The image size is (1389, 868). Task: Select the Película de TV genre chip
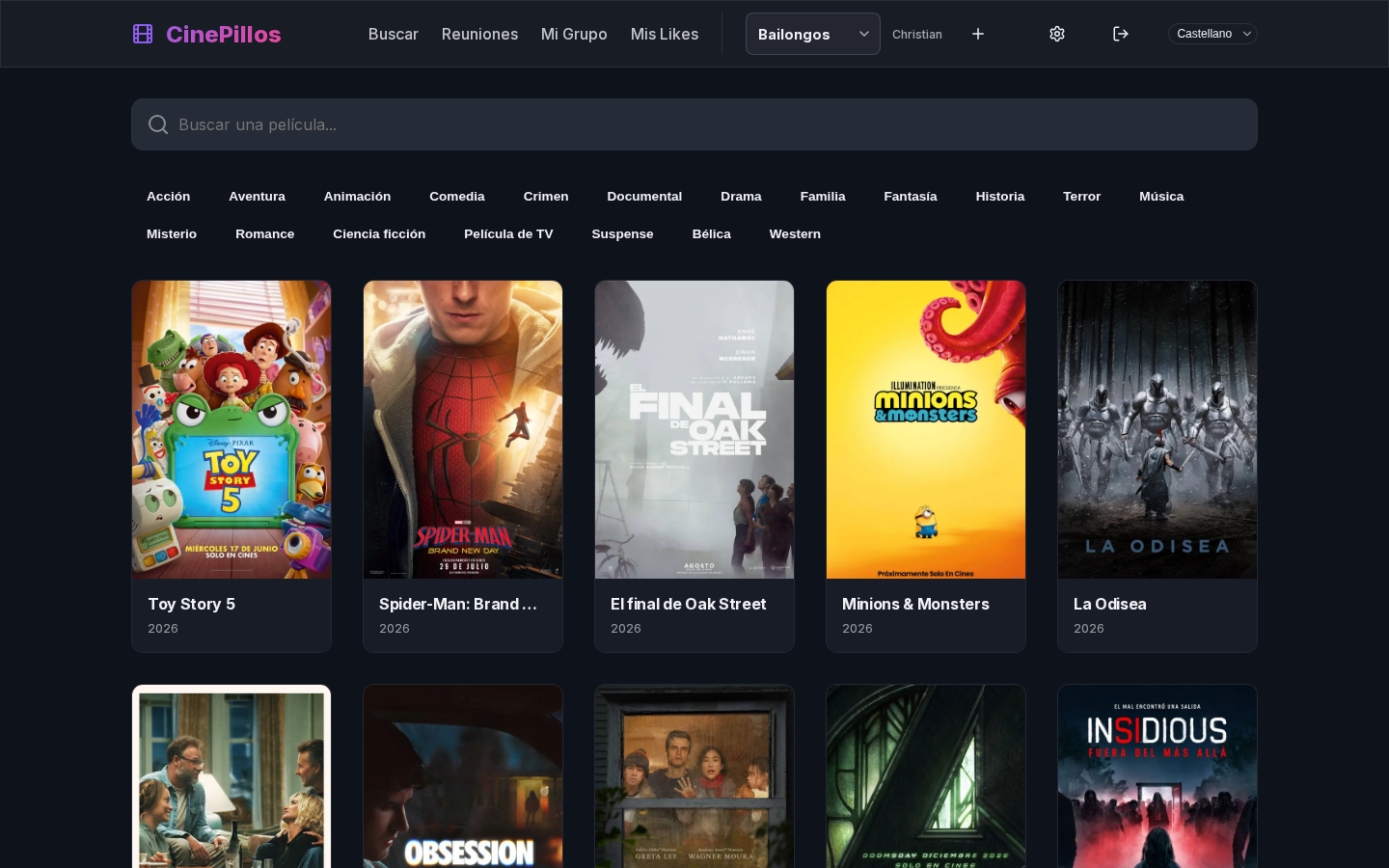tap(508, 233)
